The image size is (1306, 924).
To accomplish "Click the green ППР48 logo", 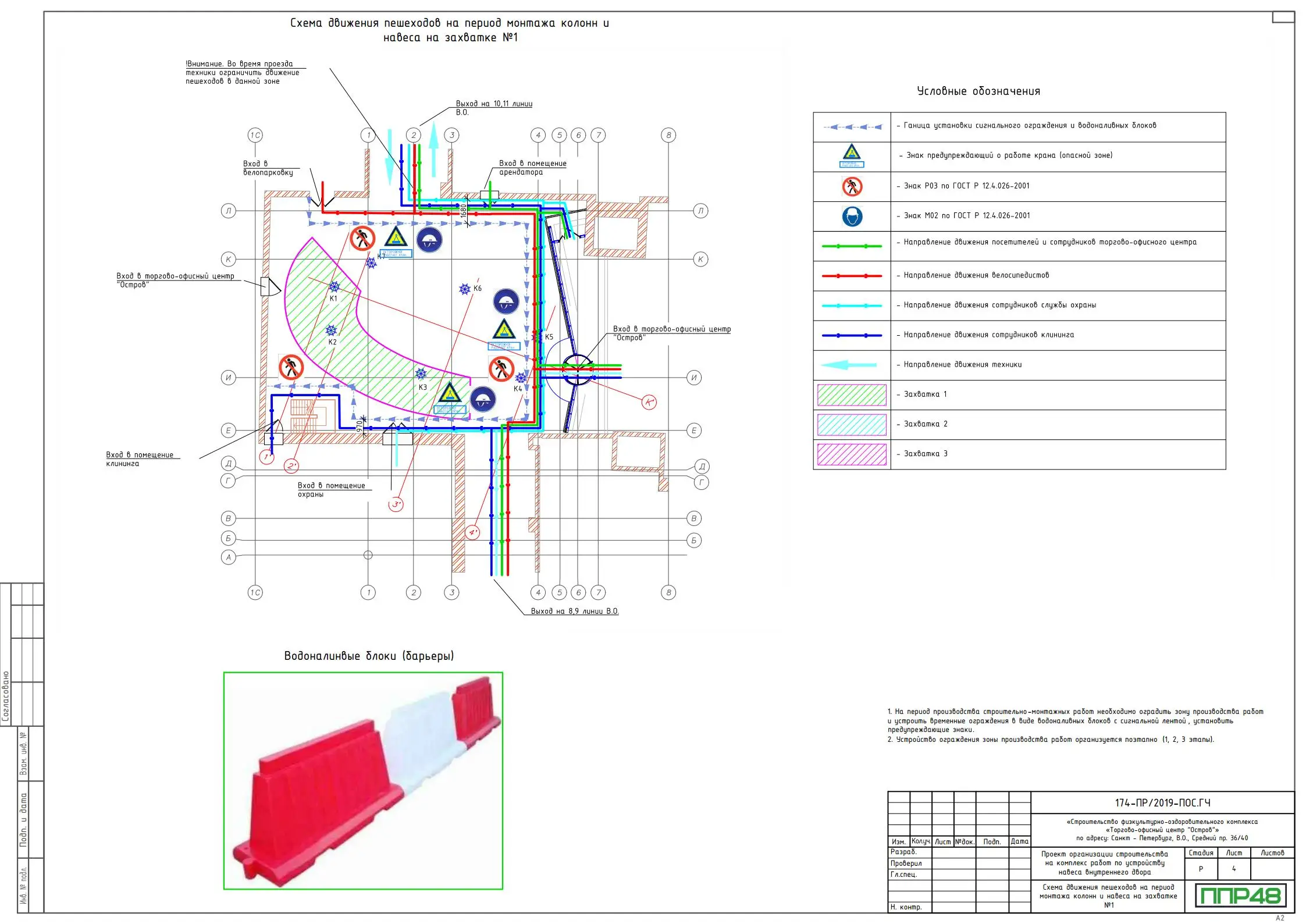I will pos(1240,895).
